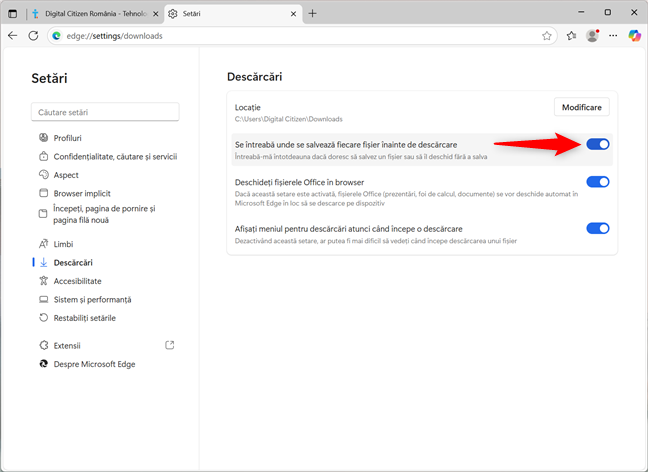Open the Edge profile avatar
Image resolution: width=648 pixels, height=472 pixels.
[x=592, y=36]
